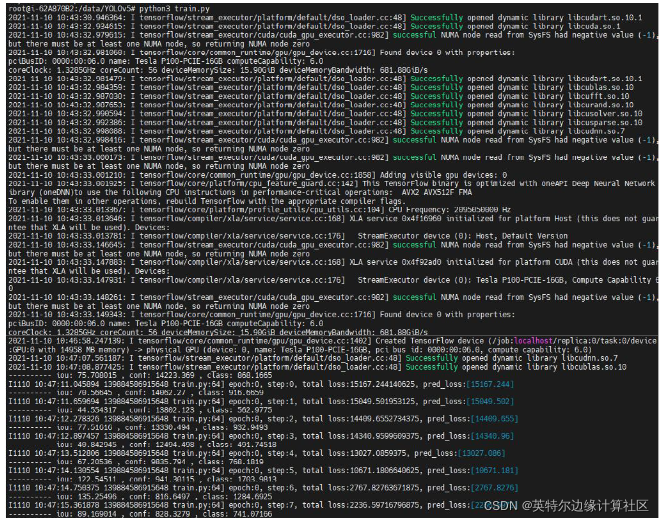
Task: Click the 'iou: 75.708015' value
Action: 87,375
